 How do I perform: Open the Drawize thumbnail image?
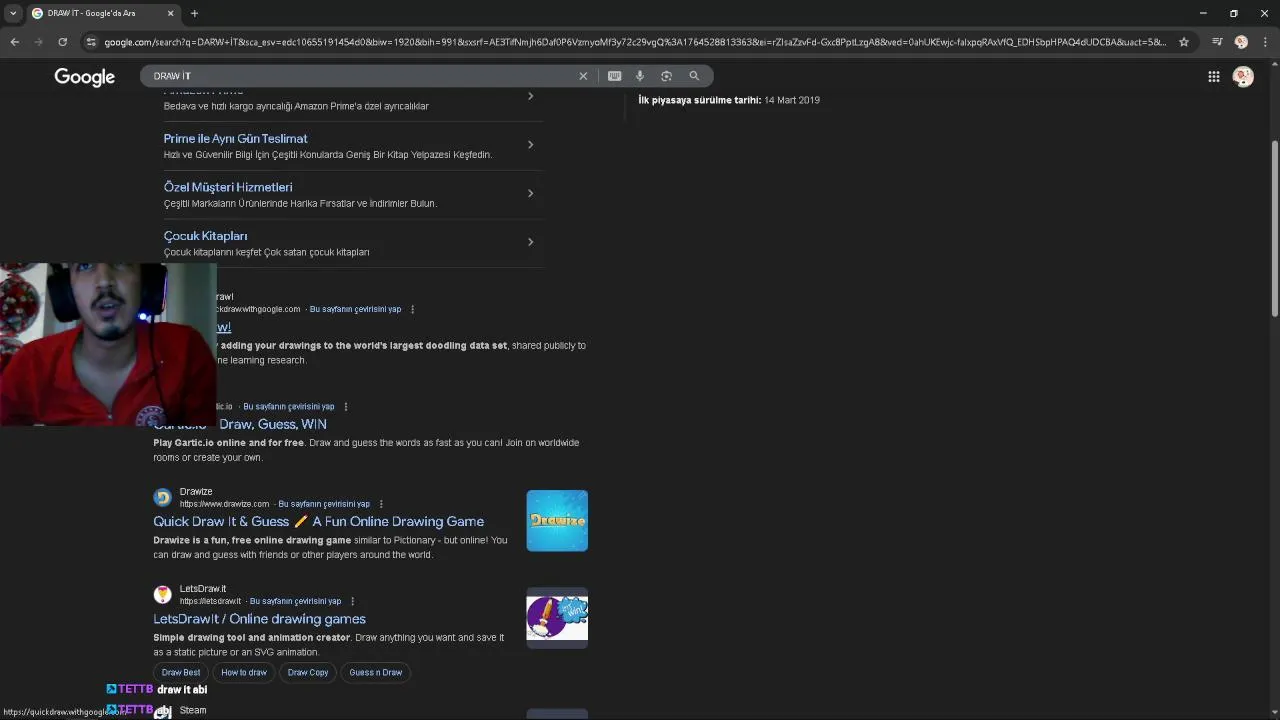[x=557, y=520]
